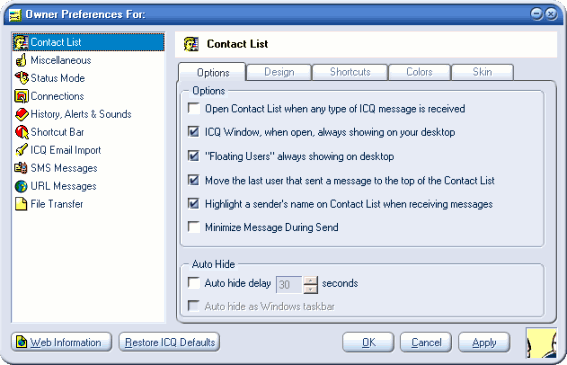Select Contact List in the preferences list
Screen dimensions: 567x365
(89, 42)
